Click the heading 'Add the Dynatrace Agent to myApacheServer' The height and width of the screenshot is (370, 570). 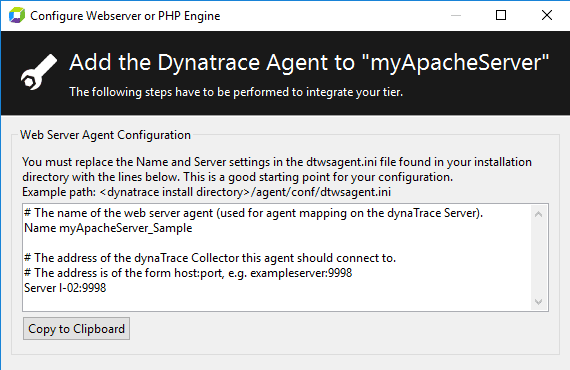pos(309,63)
